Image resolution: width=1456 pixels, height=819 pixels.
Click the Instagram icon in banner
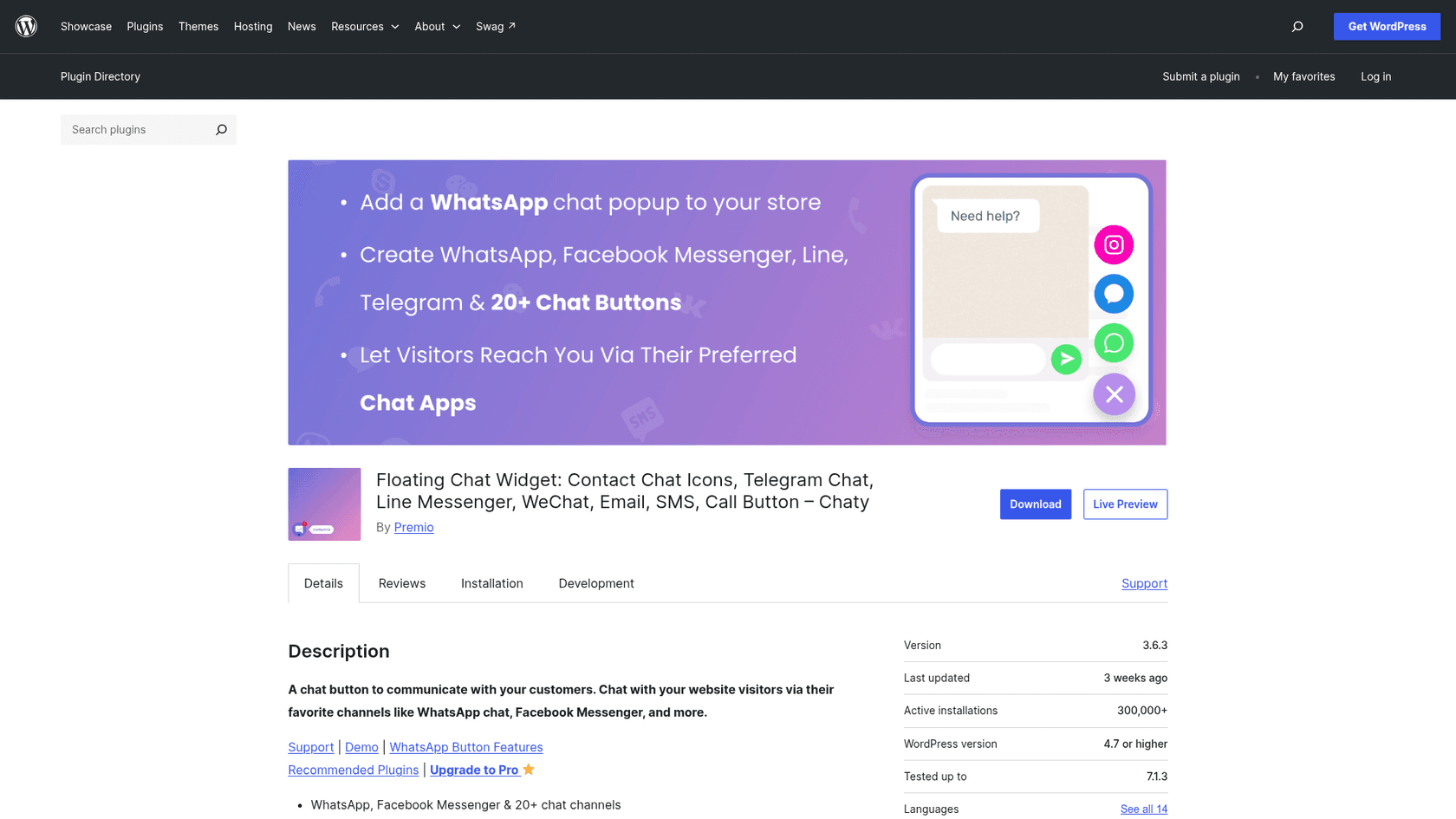coord(1114,245)
